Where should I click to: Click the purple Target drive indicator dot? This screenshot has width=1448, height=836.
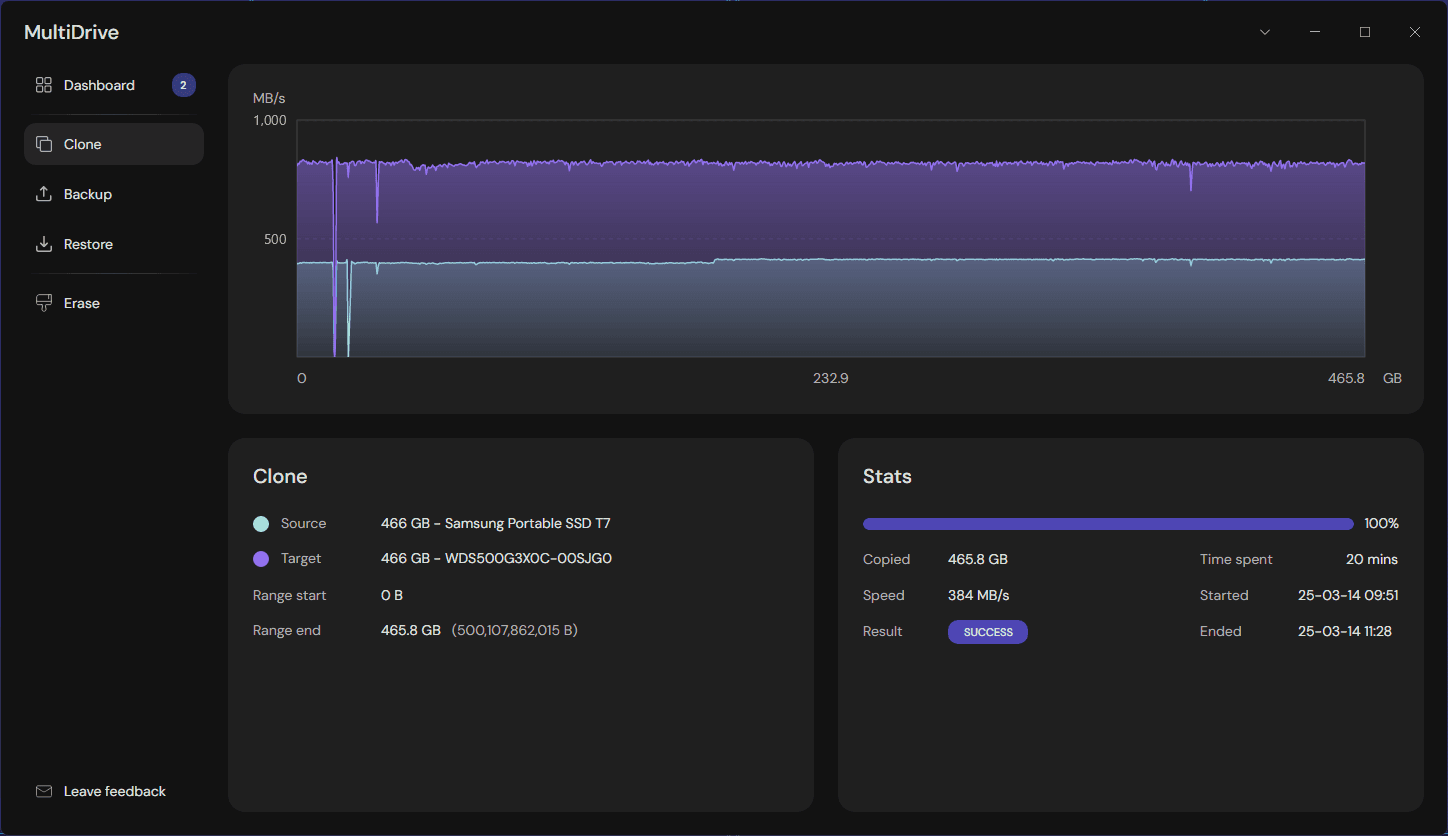click(x=260, y=558)
